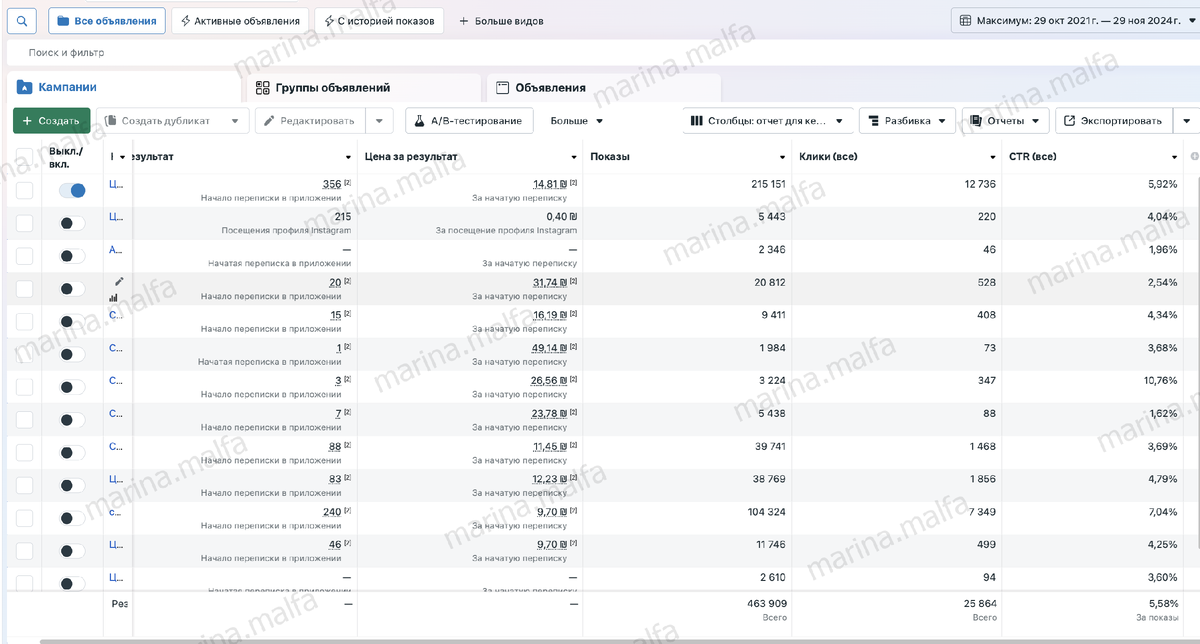Click the clicks value 12 736
The image size is (1200, 644).
point(980,184)
